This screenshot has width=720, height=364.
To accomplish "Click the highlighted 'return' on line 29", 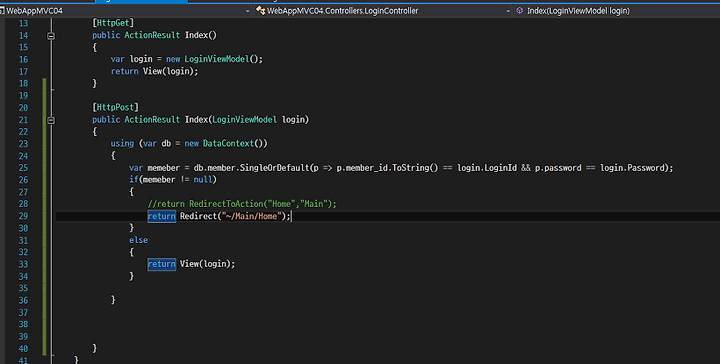I will pyautogui.click(x=162, y=216).
